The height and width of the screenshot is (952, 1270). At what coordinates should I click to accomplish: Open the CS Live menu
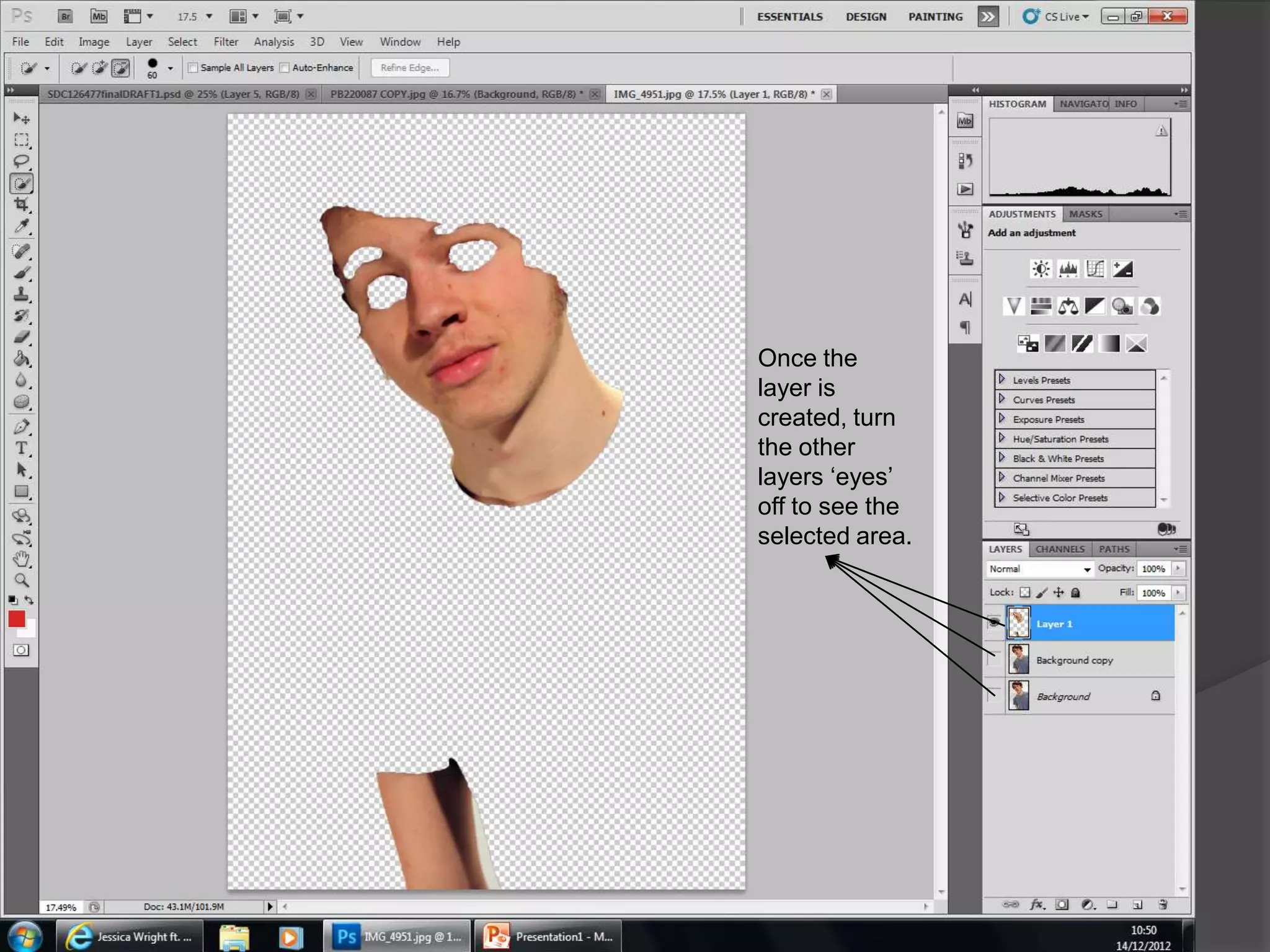tap(1056, 17)
